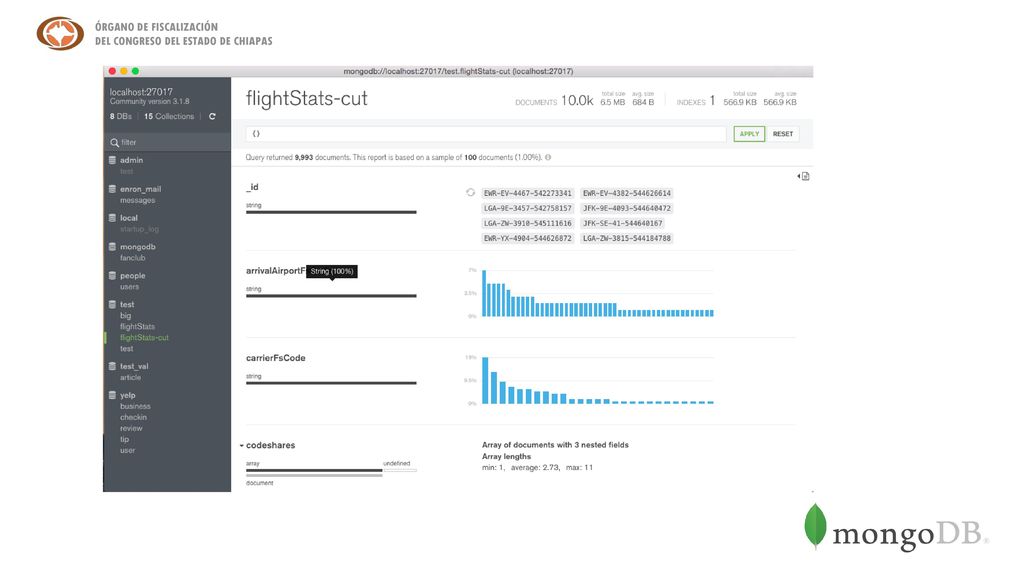Click the JFK-9E-4093-544640472 id value
1024x576 pixels.
click(x=627, y=208)
